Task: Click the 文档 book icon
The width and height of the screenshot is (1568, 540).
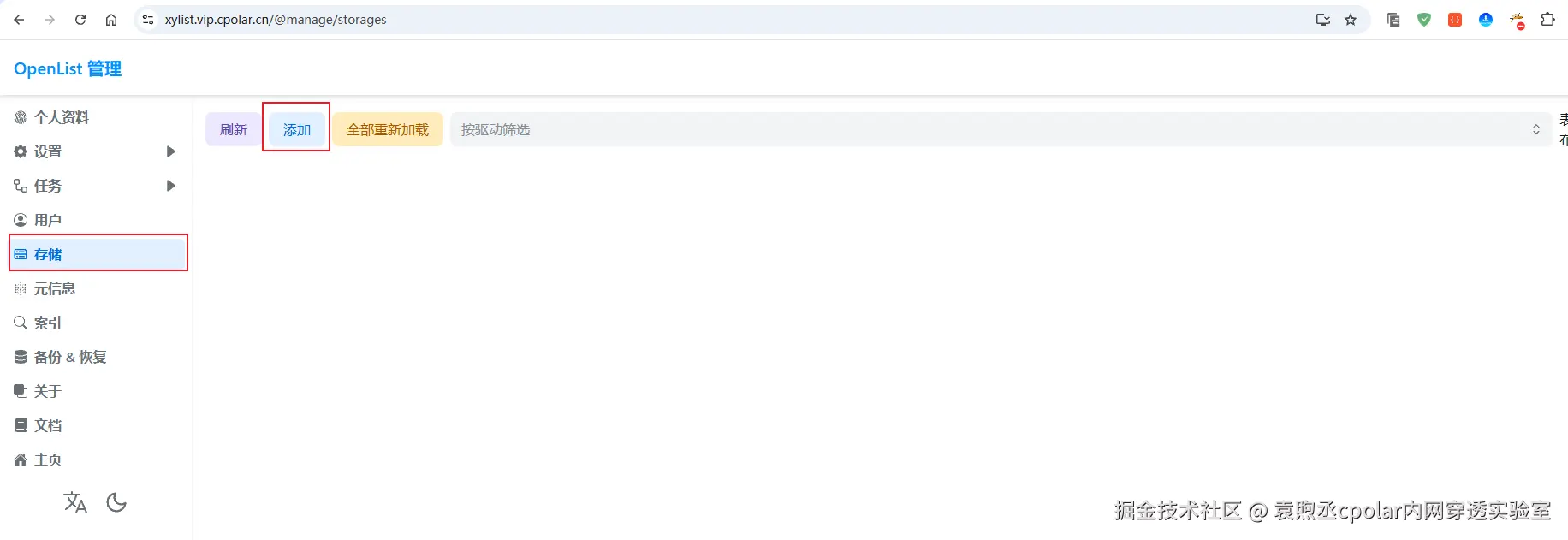Action: tap(21, 425)
